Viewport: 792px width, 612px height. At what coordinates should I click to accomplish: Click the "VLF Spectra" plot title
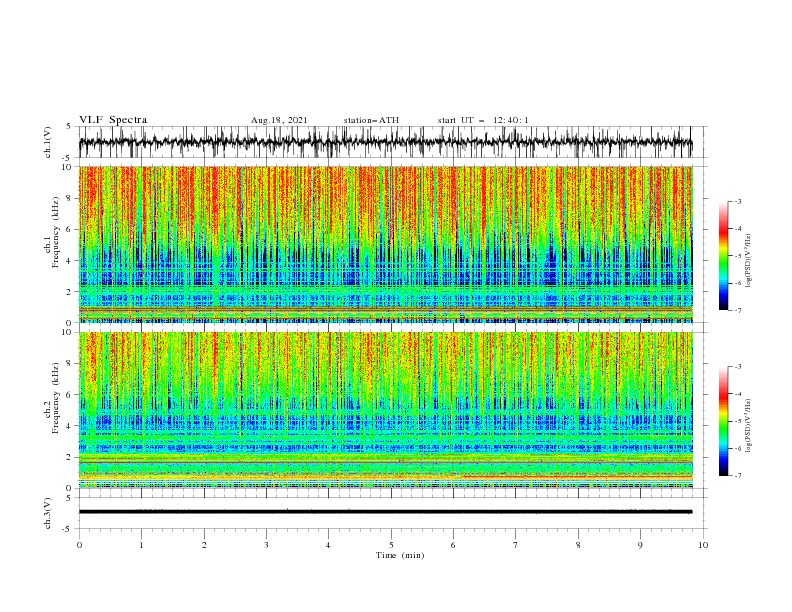[113, 120]
